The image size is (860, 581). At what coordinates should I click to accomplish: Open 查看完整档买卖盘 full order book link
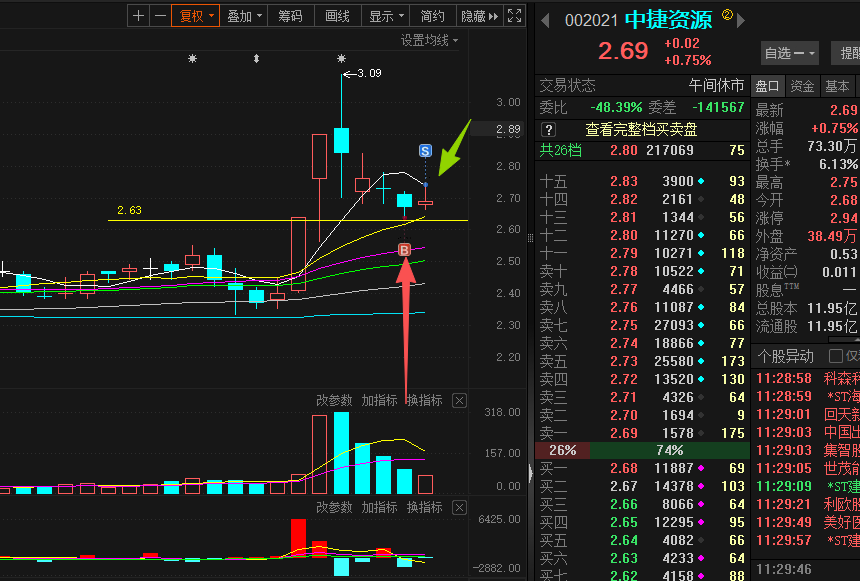641,129
